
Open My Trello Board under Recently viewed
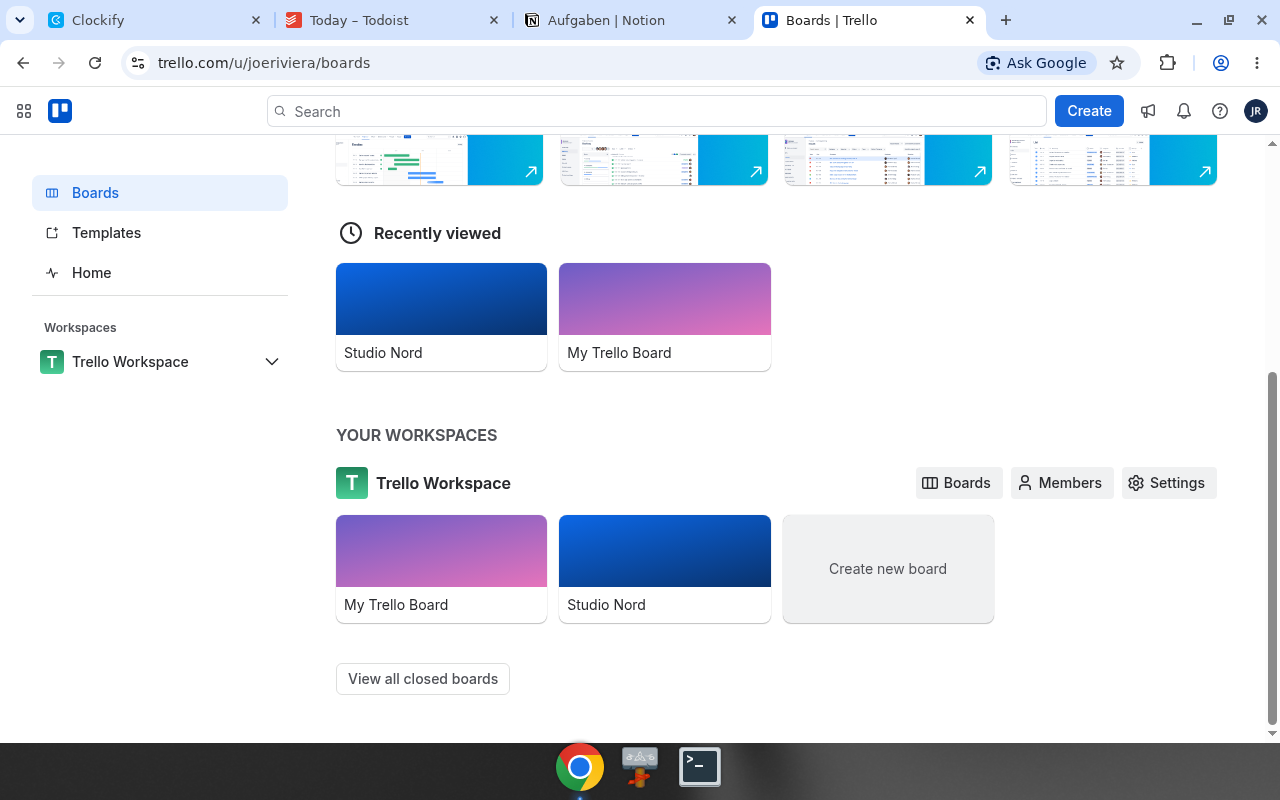(x=665, y=317)
